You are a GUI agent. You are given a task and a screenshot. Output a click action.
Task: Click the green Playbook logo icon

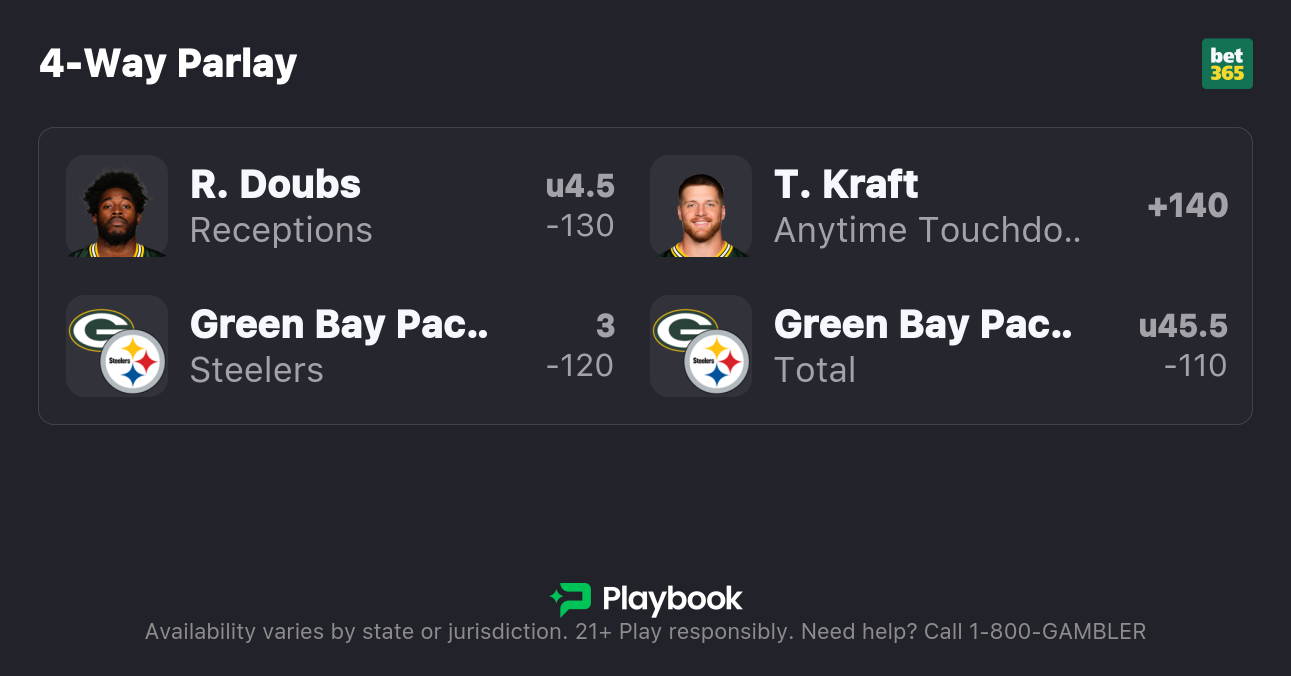tap(571, 599)
